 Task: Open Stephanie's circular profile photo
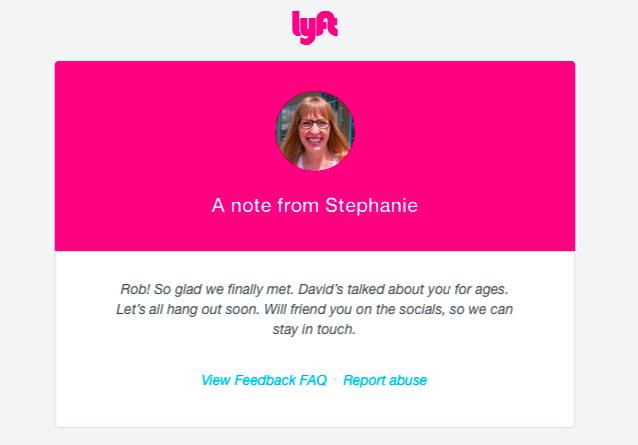pos(315,131)
